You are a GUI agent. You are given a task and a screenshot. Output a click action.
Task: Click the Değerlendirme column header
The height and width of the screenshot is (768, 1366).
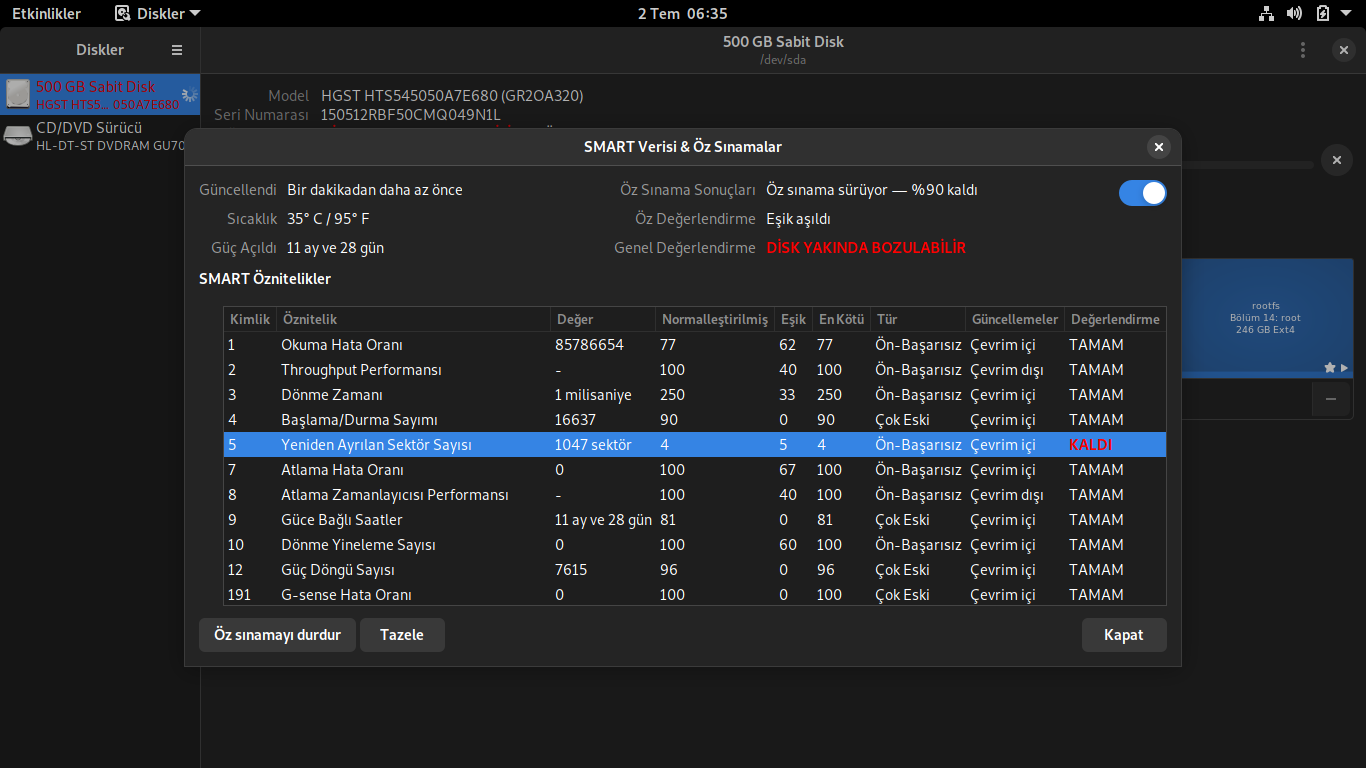pyautogui.click(x=1115, y=320)
